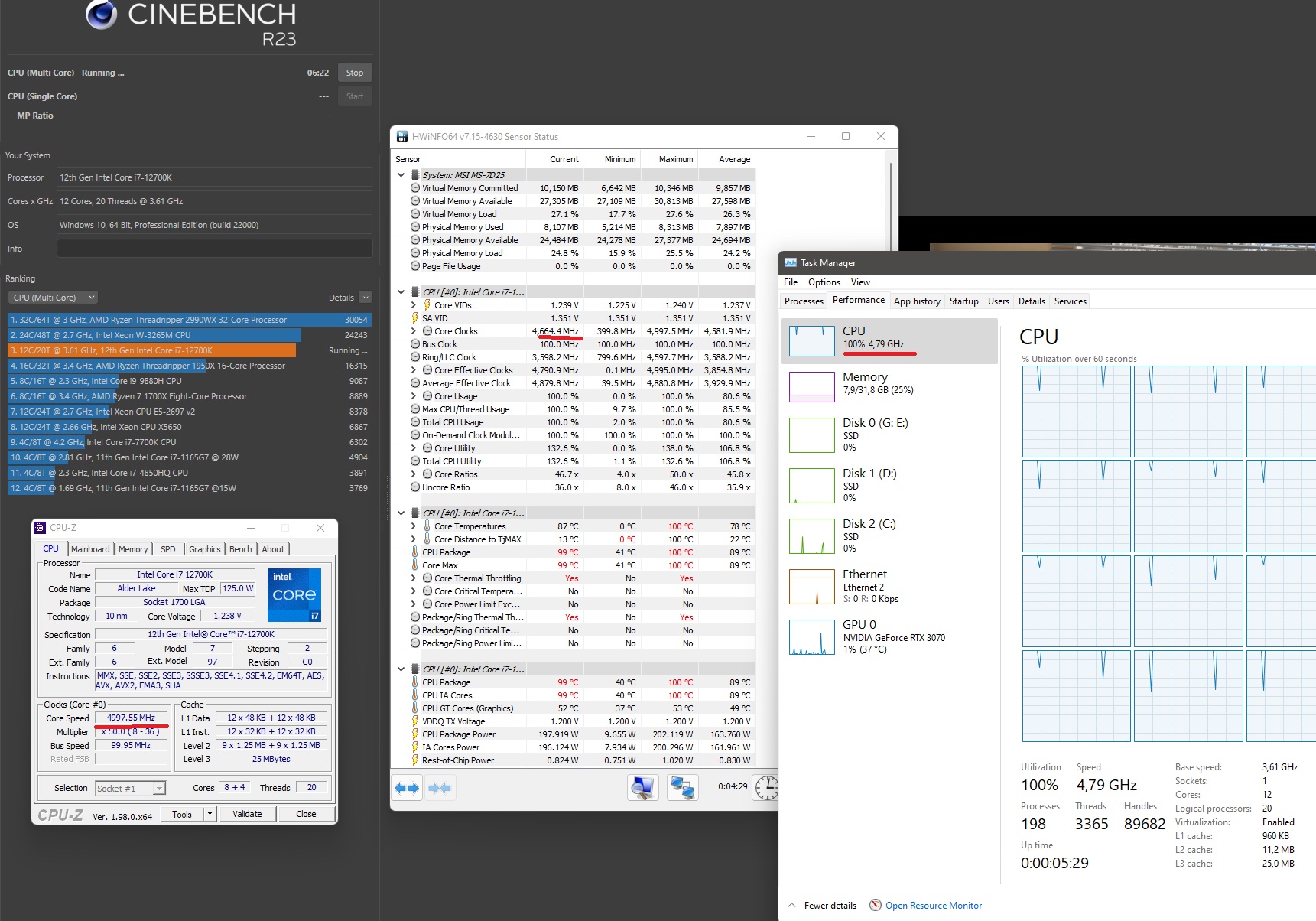Expand the Core Ratios row in HWiNFO

(414, 474)
